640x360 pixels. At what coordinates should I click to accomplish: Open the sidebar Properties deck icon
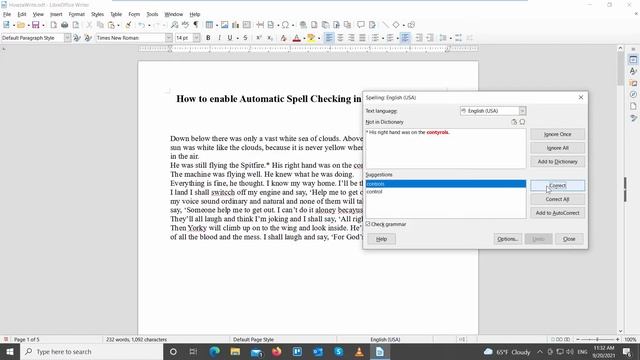click(633, 59)
